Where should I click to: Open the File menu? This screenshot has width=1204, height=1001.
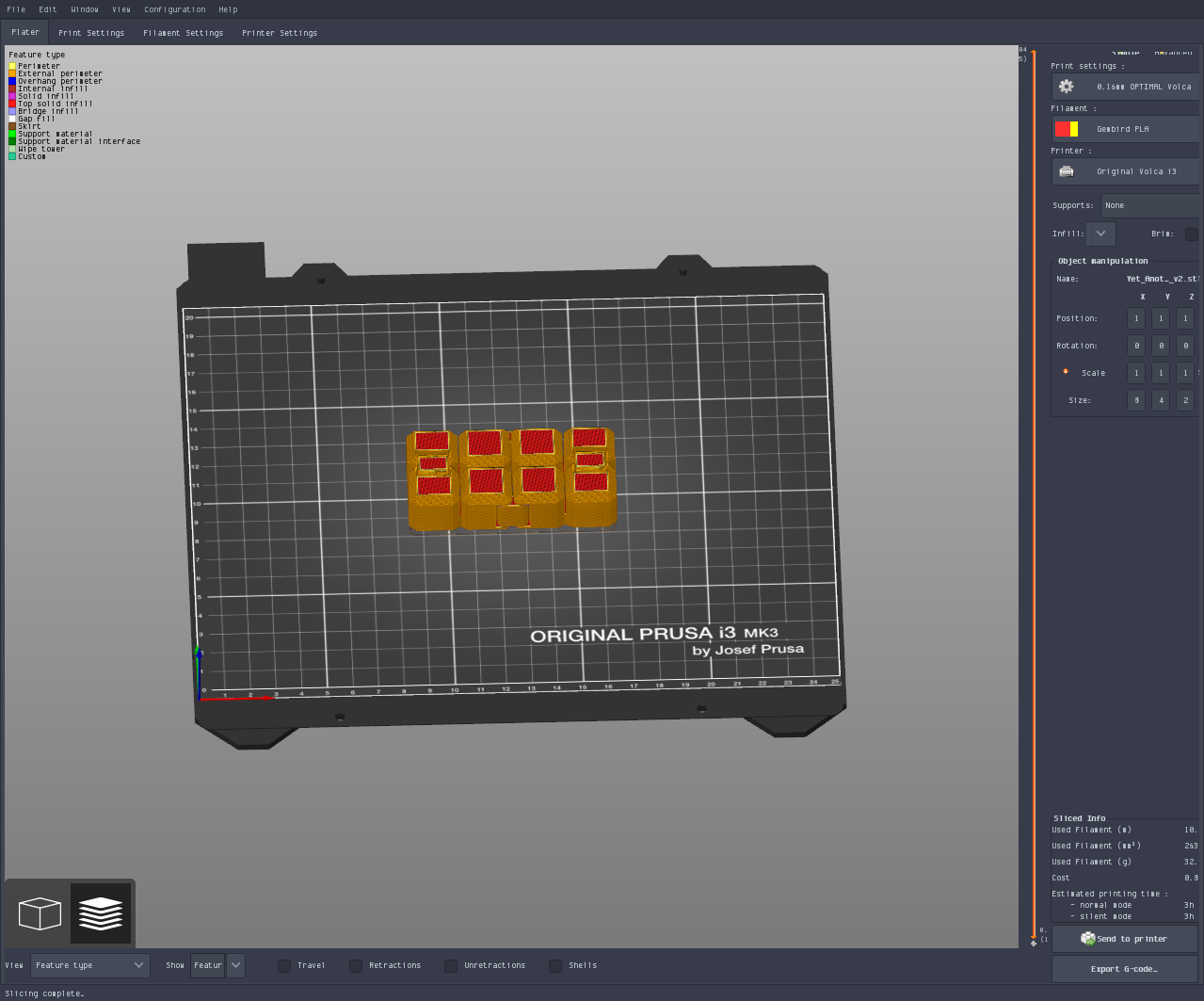(x=16, y=9)
